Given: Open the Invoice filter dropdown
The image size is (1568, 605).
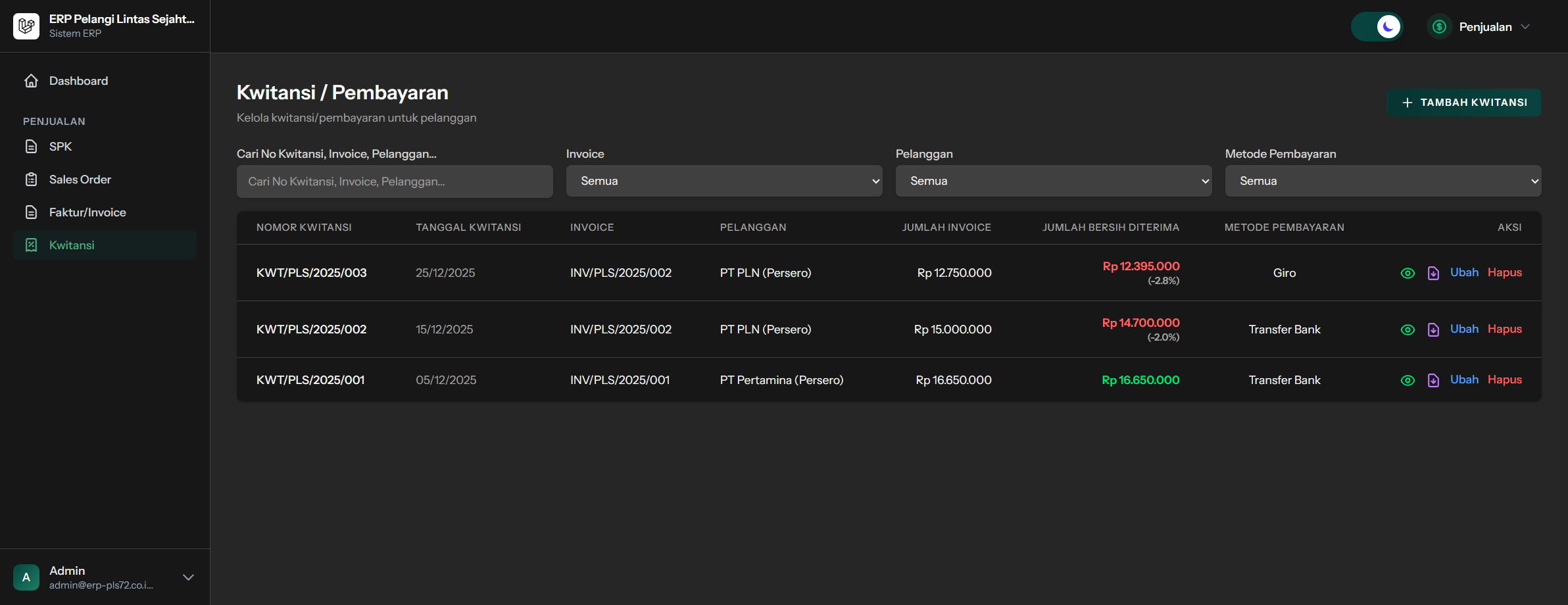Looking at the screenshot, I should point(723,181).
